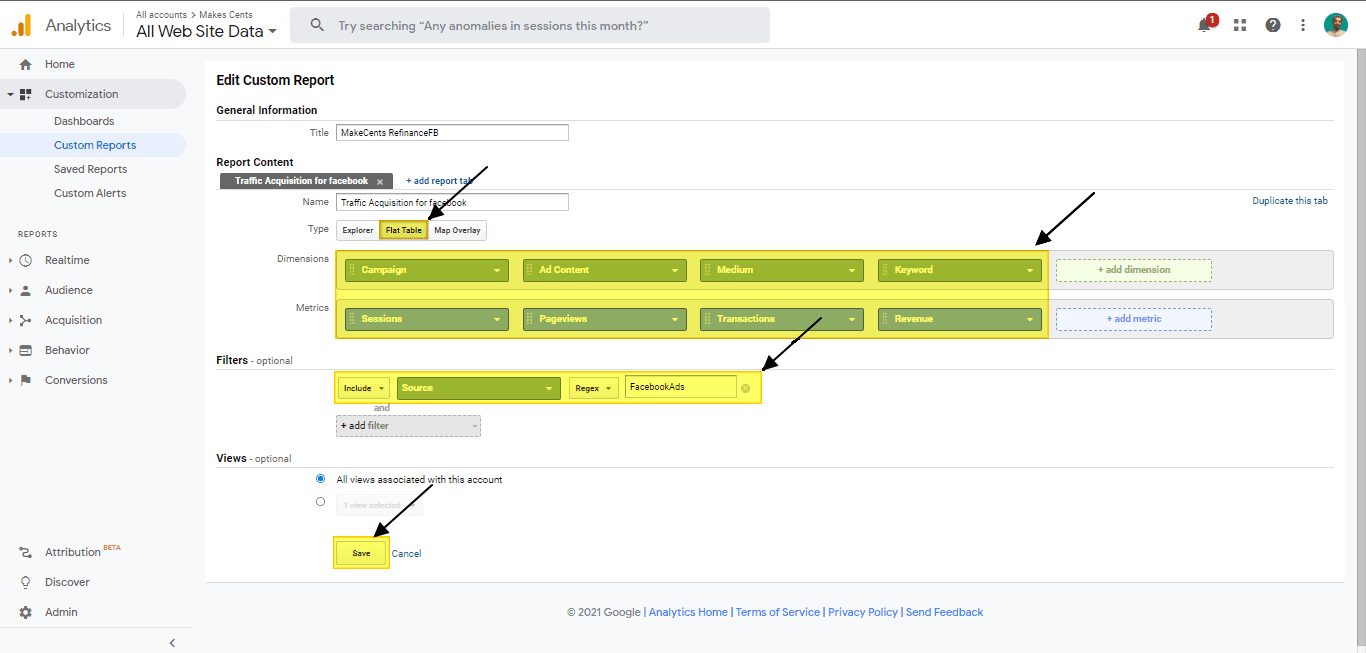The width and height of the screenshot is (1366, 653).
Task: Open Dashboards in the sidebar
Action: [84, 121]
